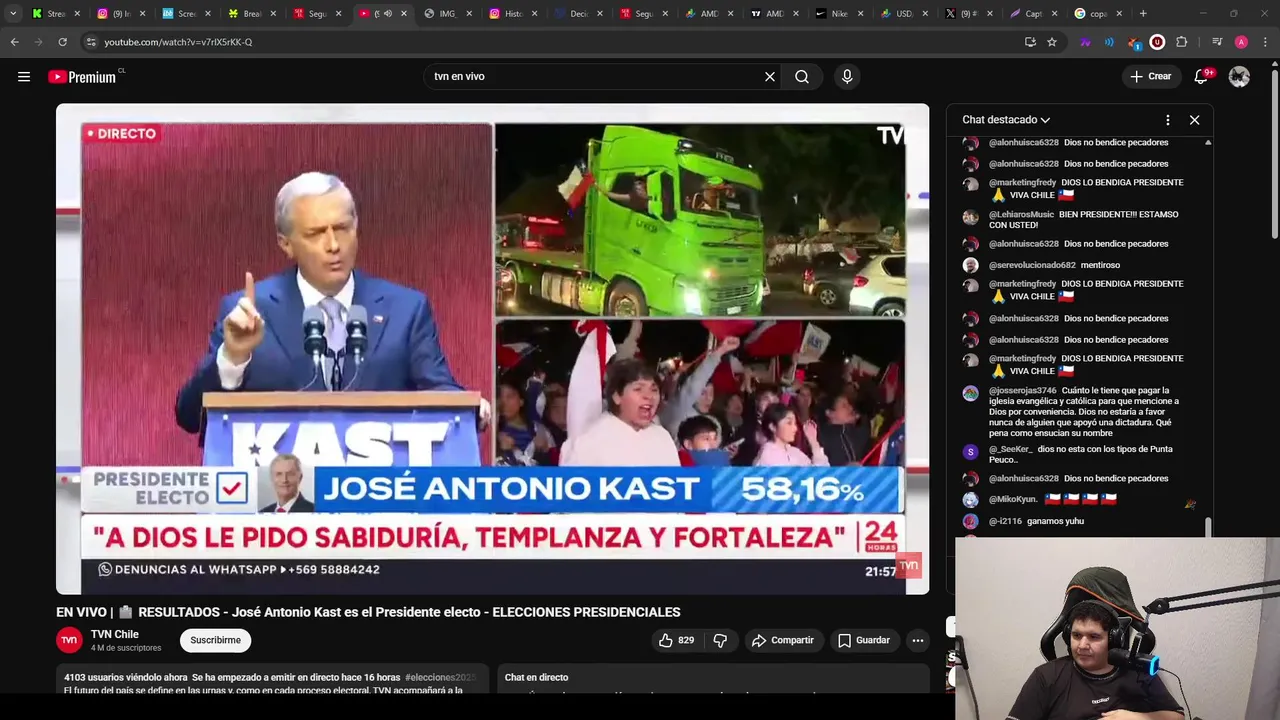Expand the Chat destacado dropdown
This screenshot has height=720, width=1280.
click(1006, 120)
